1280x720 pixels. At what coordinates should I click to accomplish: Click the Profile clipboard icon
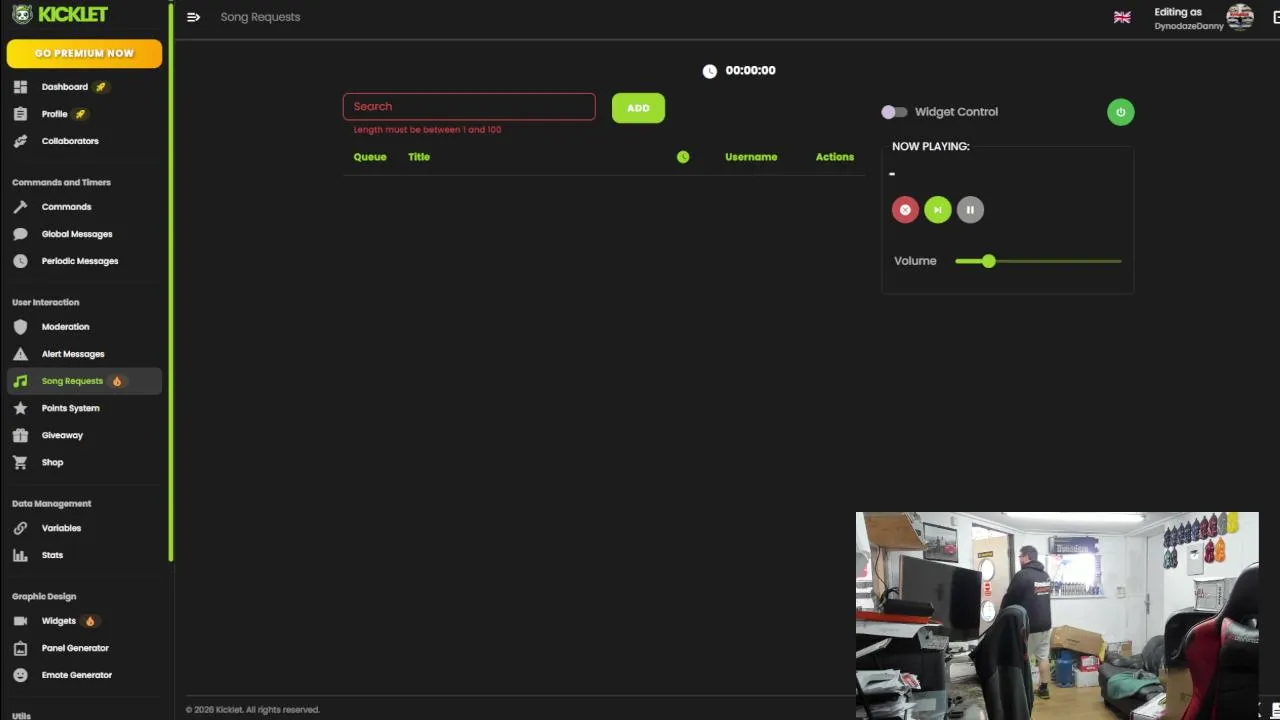point(20,114)
